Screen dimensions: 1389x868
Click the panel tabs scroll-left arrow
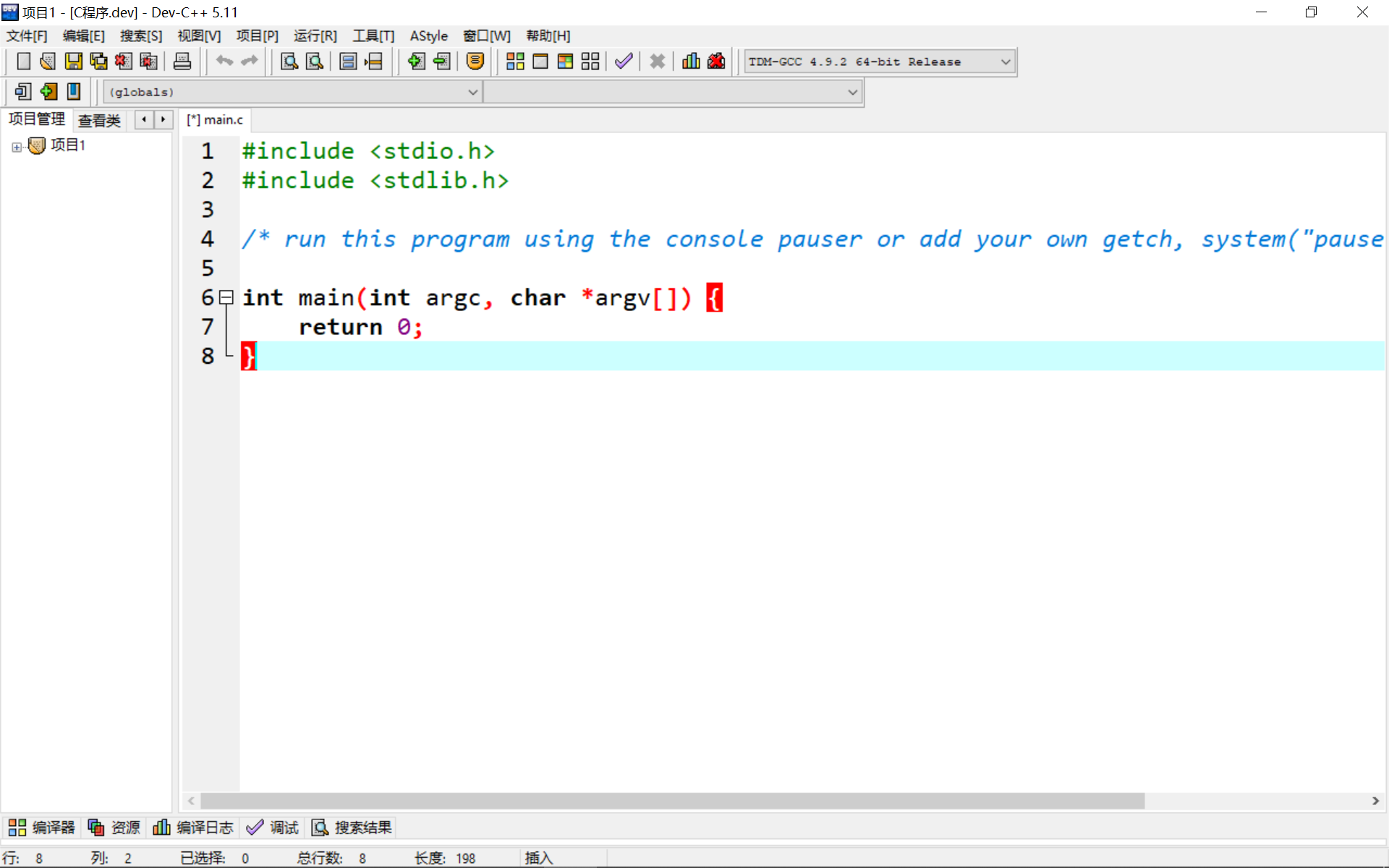coord(144,119)
